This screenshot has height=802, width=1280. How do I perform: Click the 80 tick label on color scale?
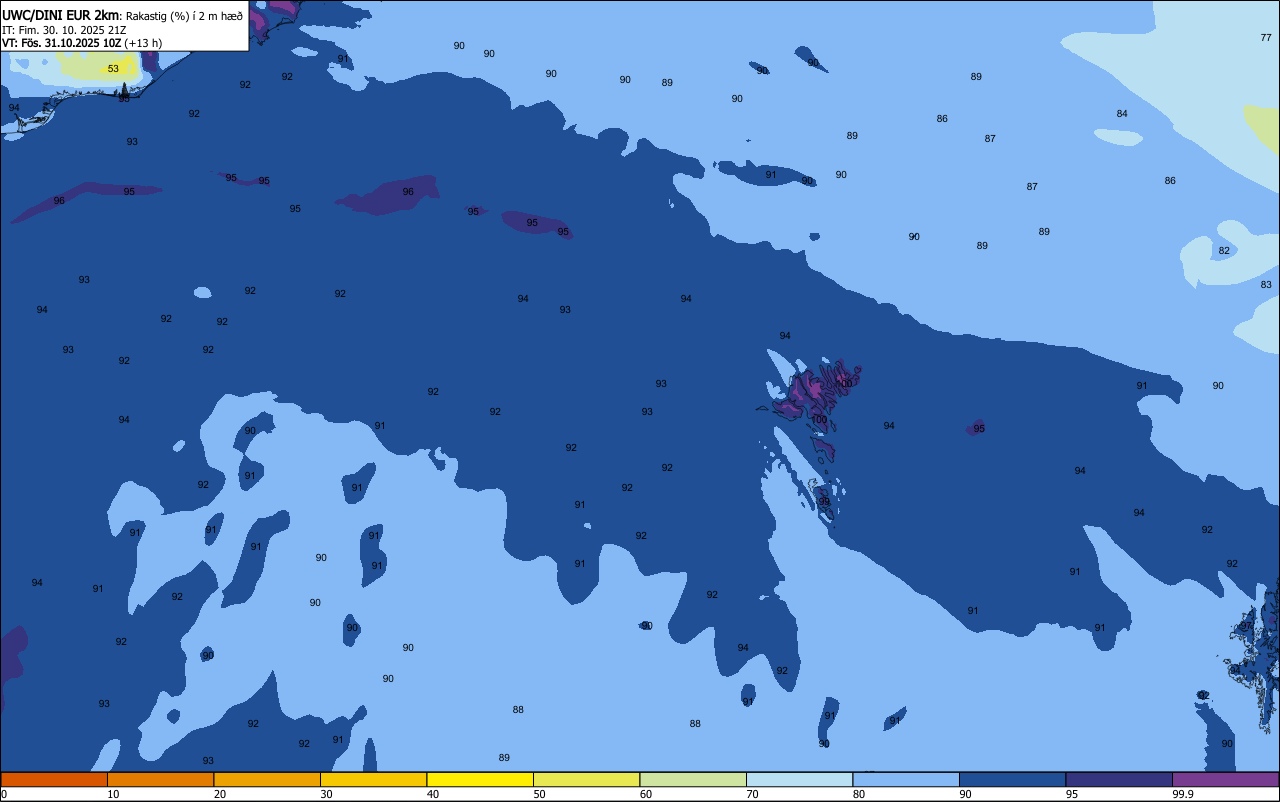(x=859, y=794)
